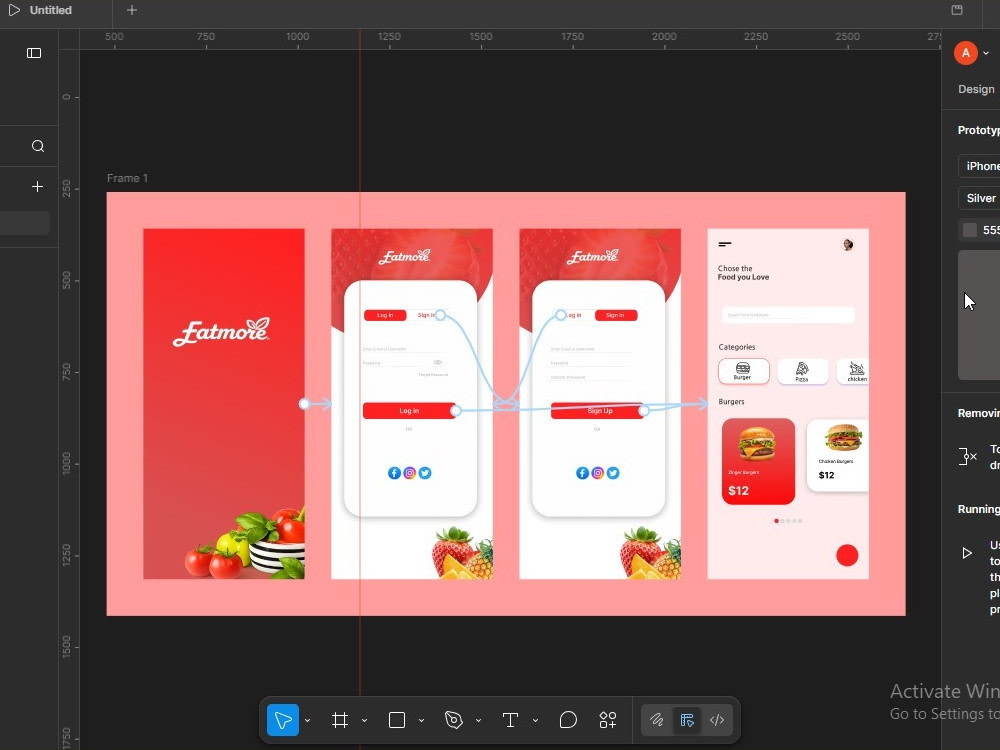Screen dimensions: 1000x750
Task: Open the Actions and components tool
Action: click(608, 720)
